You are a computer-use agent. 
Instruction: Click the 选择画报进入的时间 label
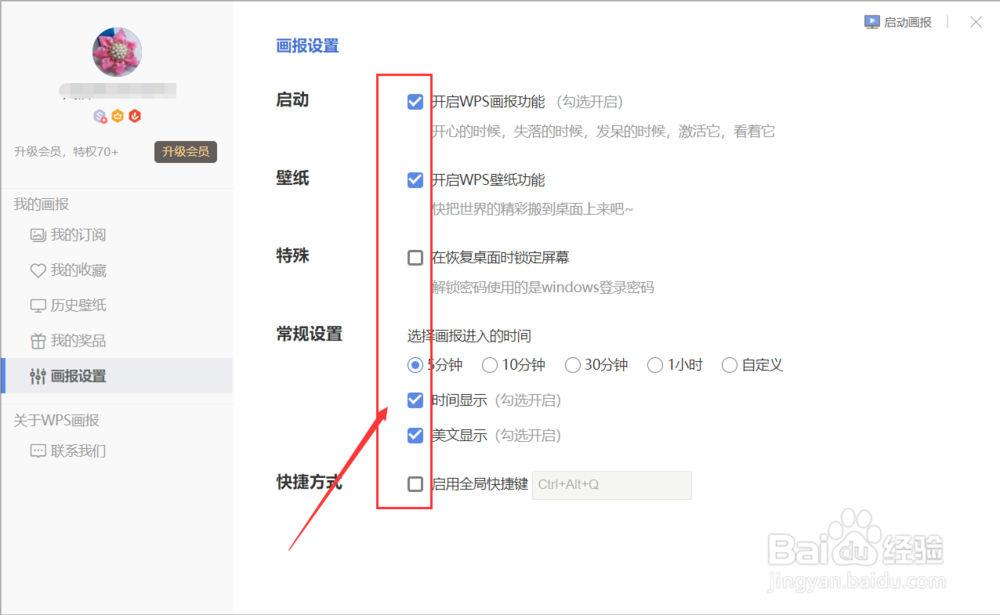[469, 336]
